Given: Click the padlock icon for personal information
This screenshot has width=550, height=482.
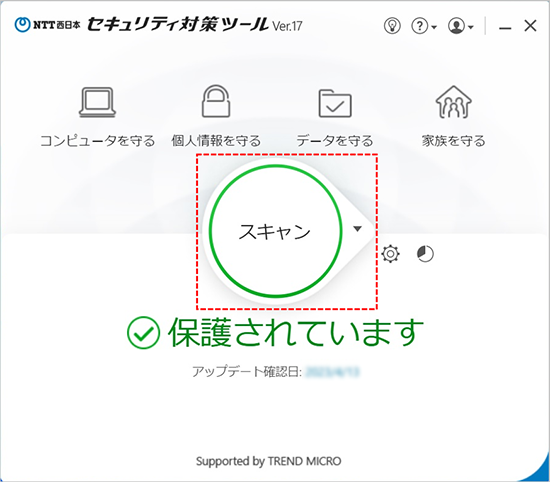Looking at the screenshot, I should [x=216, y=101].
